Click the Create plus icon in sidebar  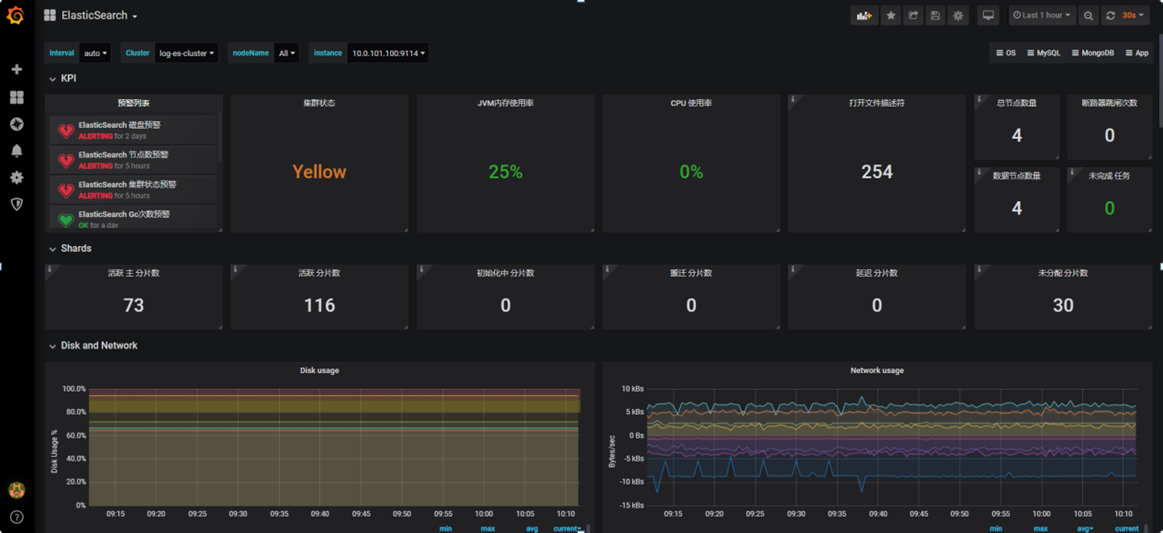[x=16, y=69]
